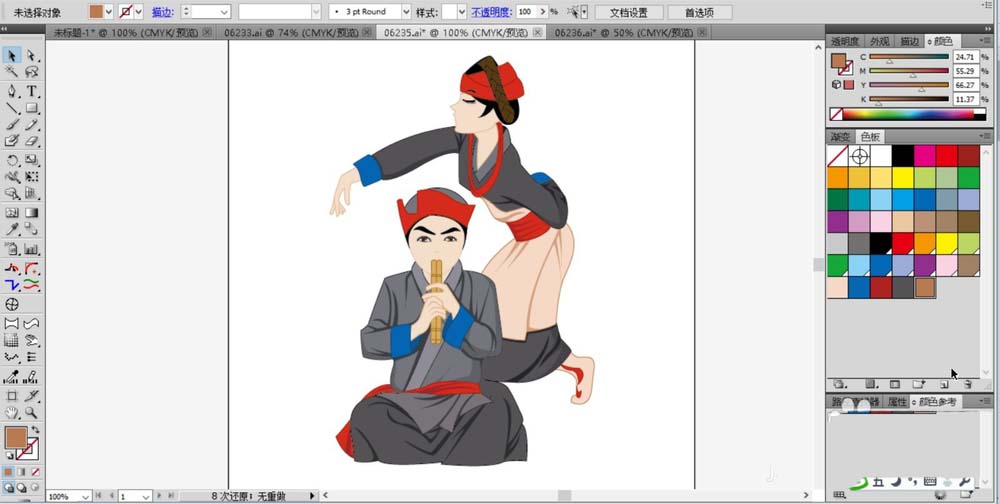Open fill color dropdown in control bar

pos(108,11)
